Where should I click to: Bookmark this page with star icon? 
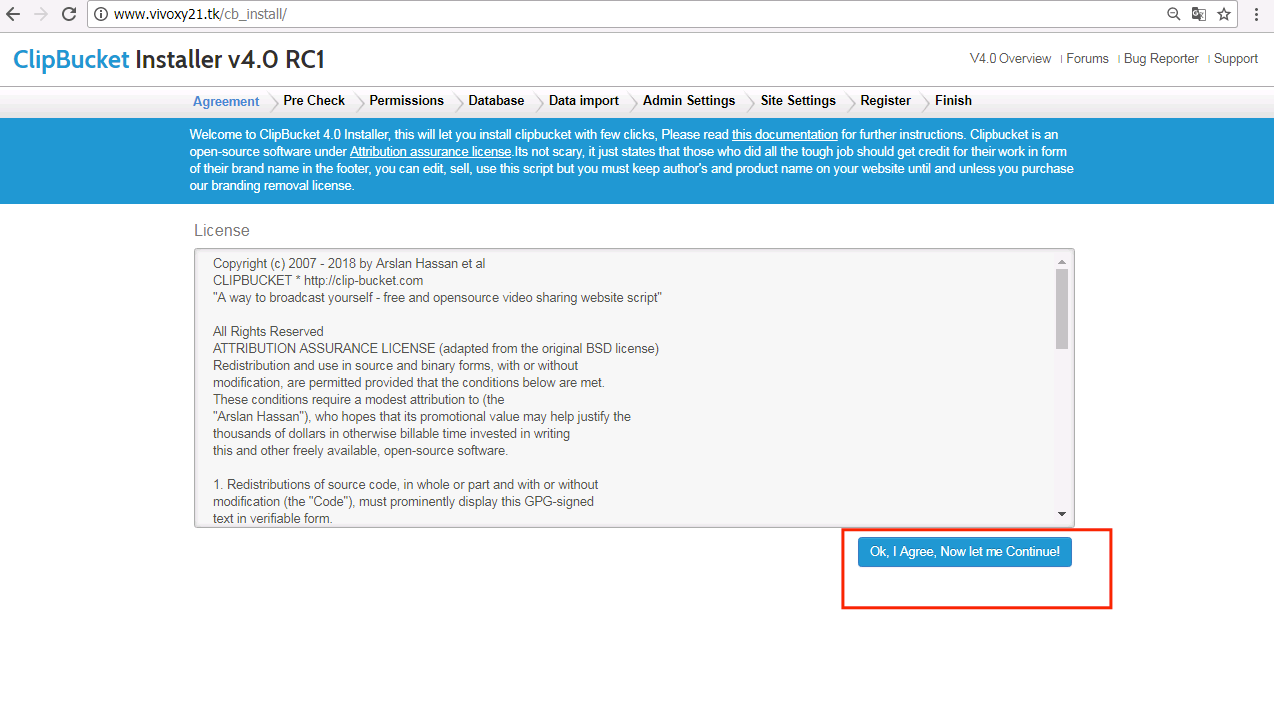[x=1224, y=15]
